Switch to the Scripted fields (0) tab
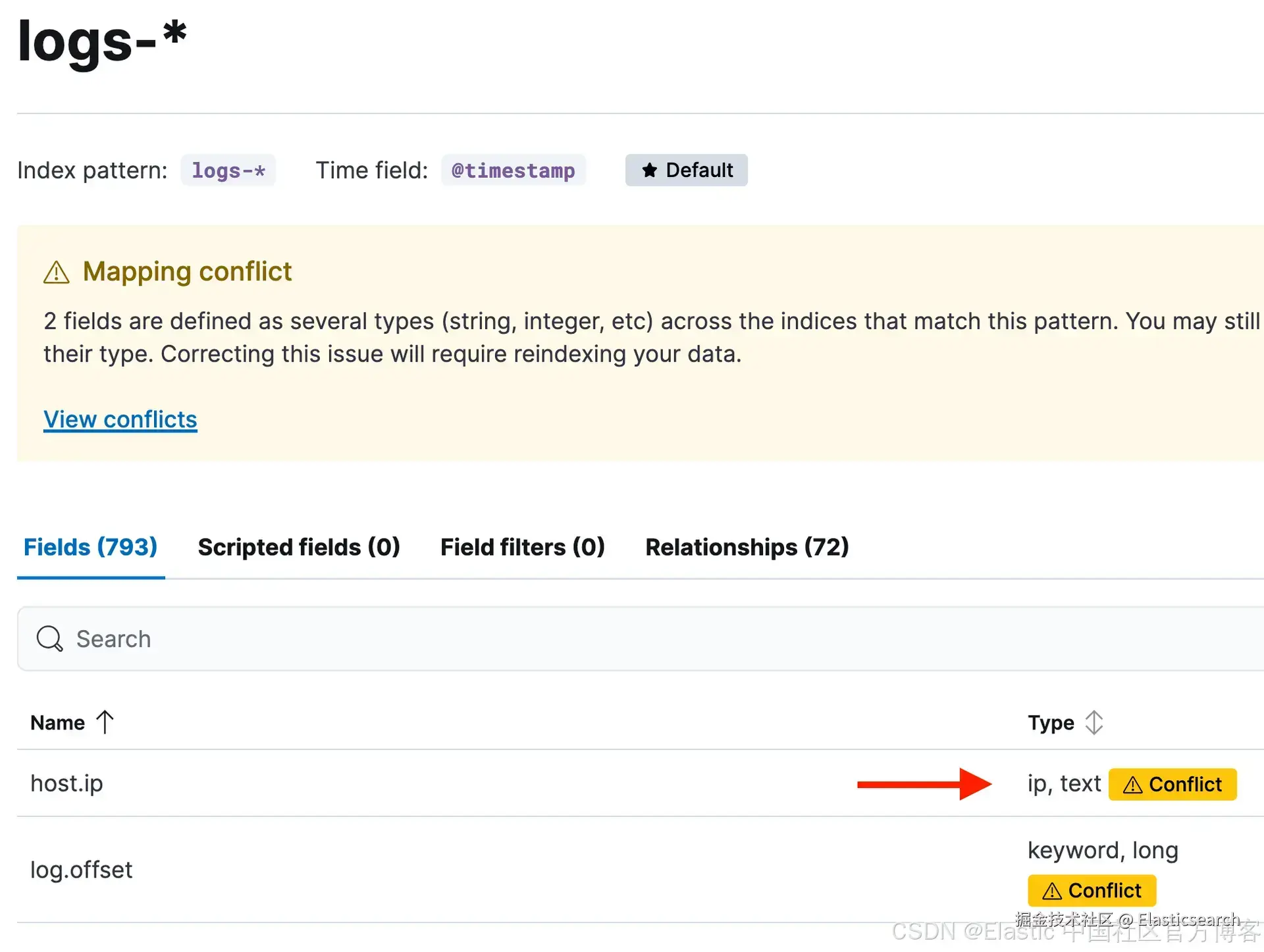The height and width of the screenshot is (952, 1264). pyautogui.click(x=299, y=547)
